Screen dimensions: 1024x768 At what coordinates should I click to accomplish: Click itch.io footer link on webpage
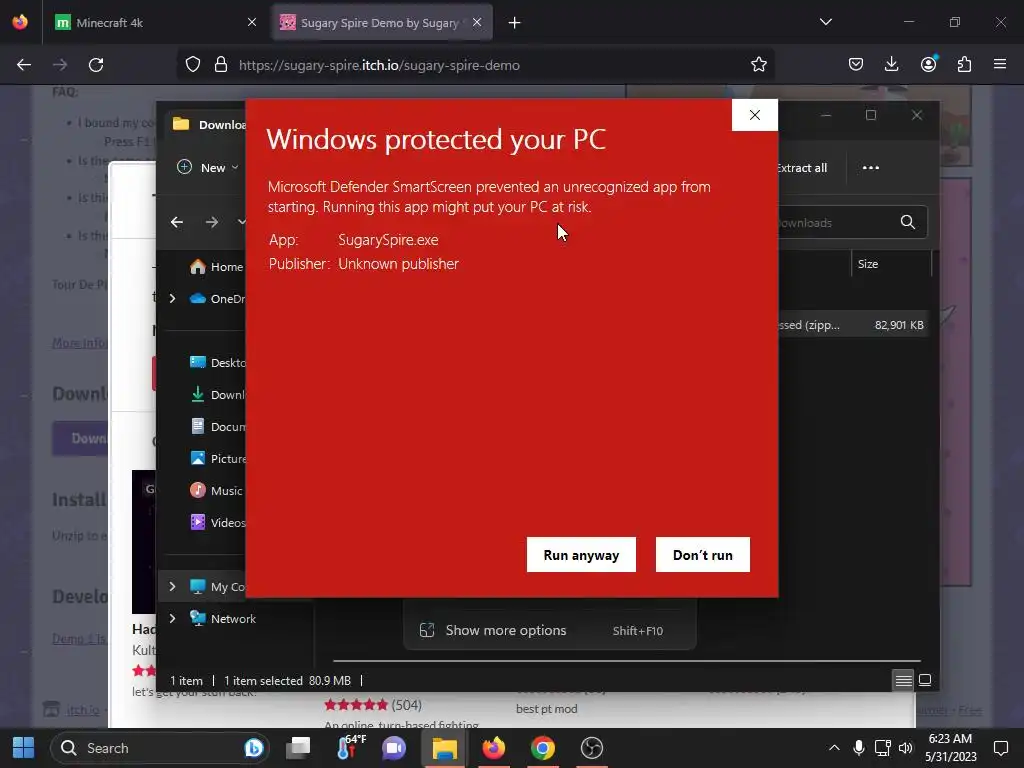coord(82,710)
